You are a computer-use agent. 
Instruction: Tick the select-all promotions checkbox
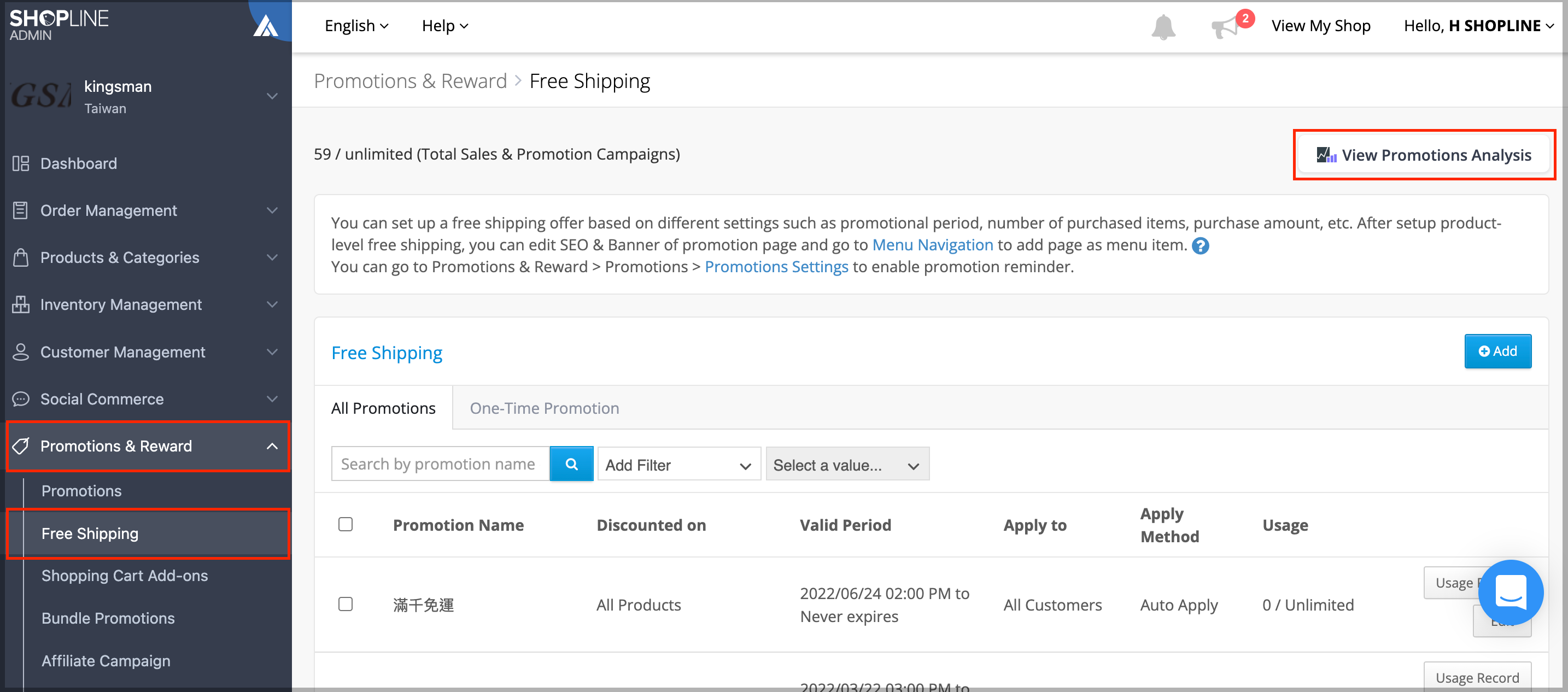point(345,524)
